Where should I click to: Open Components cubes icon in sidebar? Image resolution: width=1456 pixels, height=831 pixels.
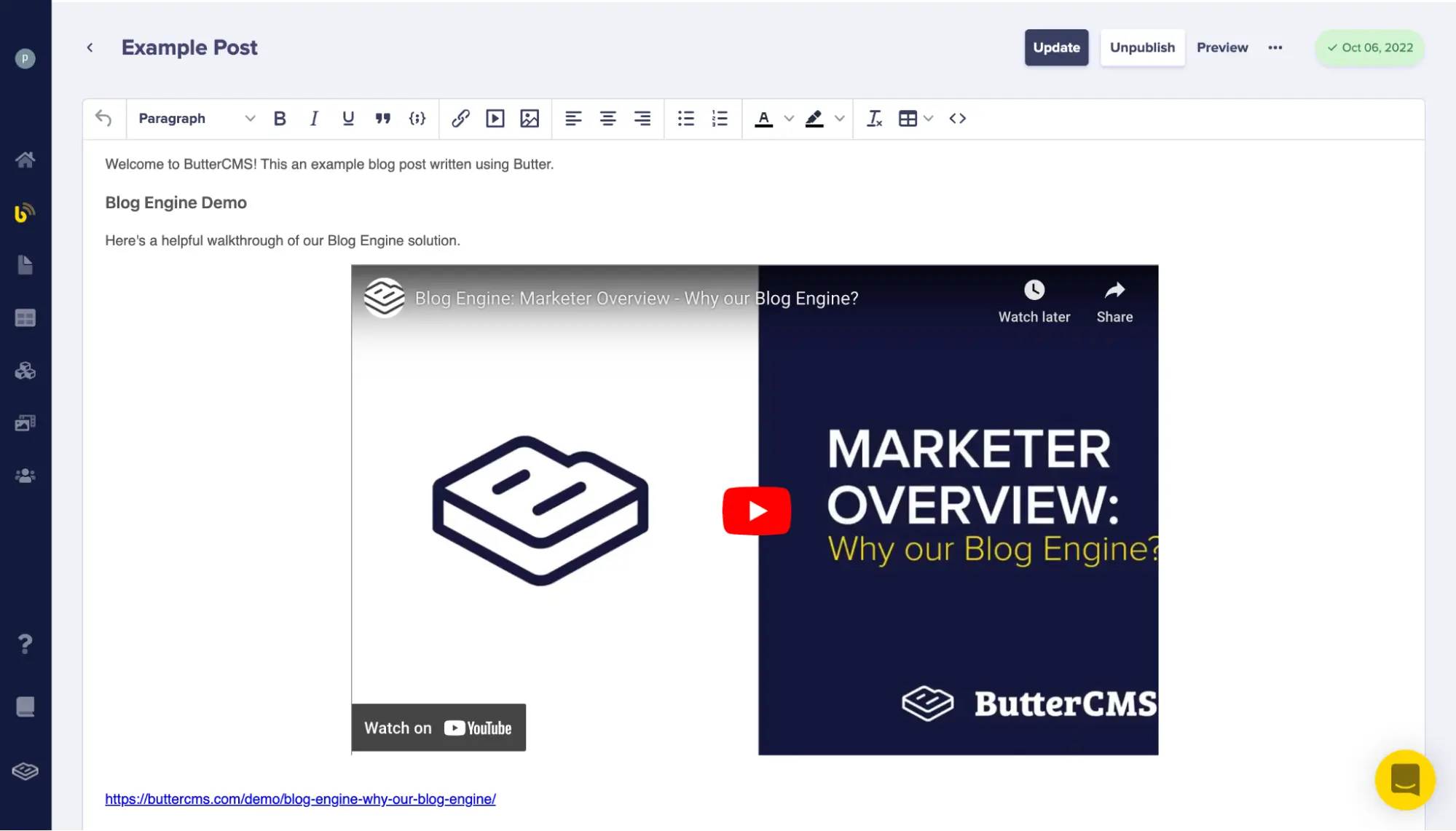25,371
